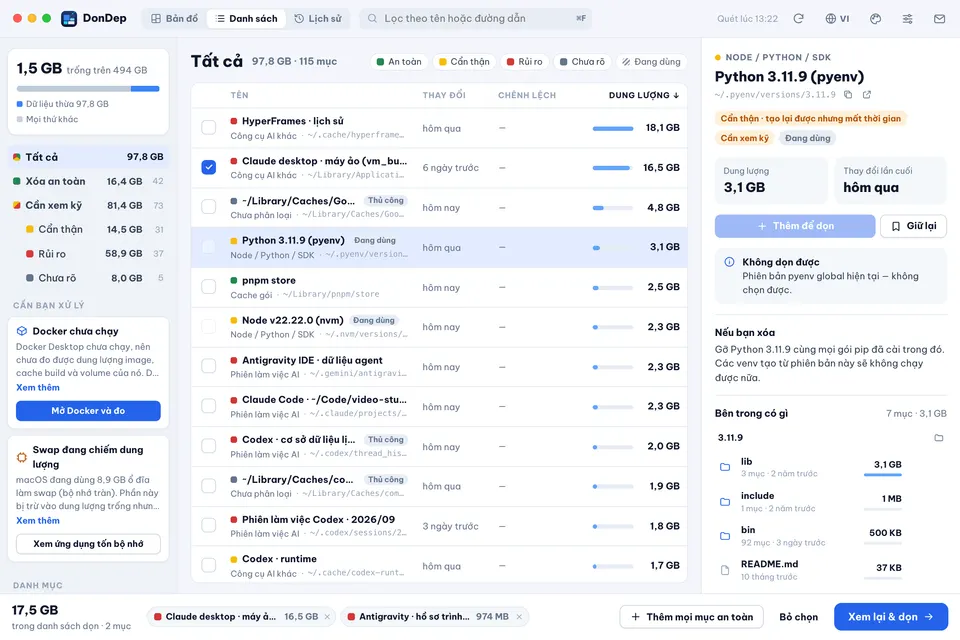Image resolution: width=960 pixels, height=640 pixels.
Task: Open the VI language selector
Action: click(837, 18)
